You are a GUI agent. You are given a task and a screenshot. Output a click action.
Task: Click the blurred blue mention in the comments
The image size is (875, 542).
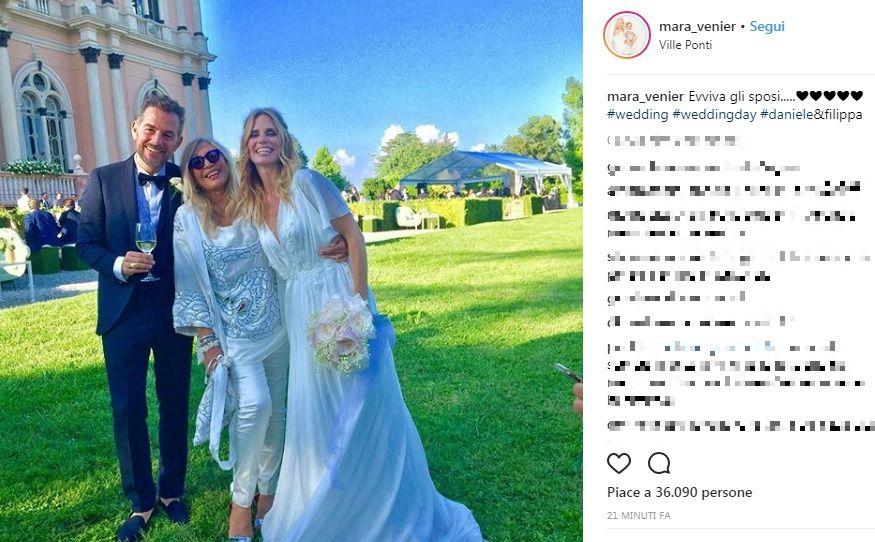click(720, 347)
